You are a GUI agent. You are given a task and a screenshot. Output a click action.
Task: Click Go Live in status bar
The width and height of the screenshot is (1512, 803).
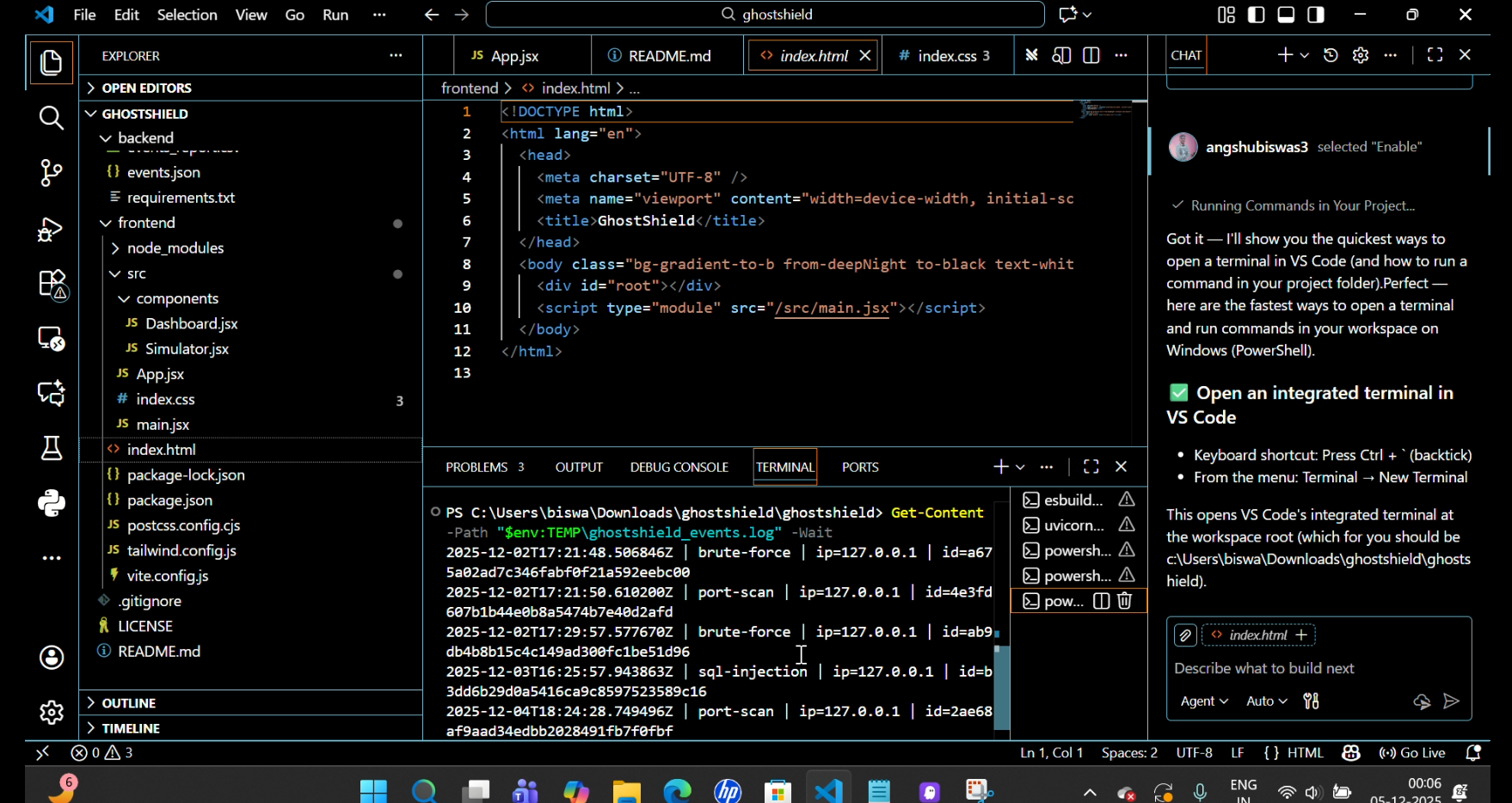coord(1412,753)
